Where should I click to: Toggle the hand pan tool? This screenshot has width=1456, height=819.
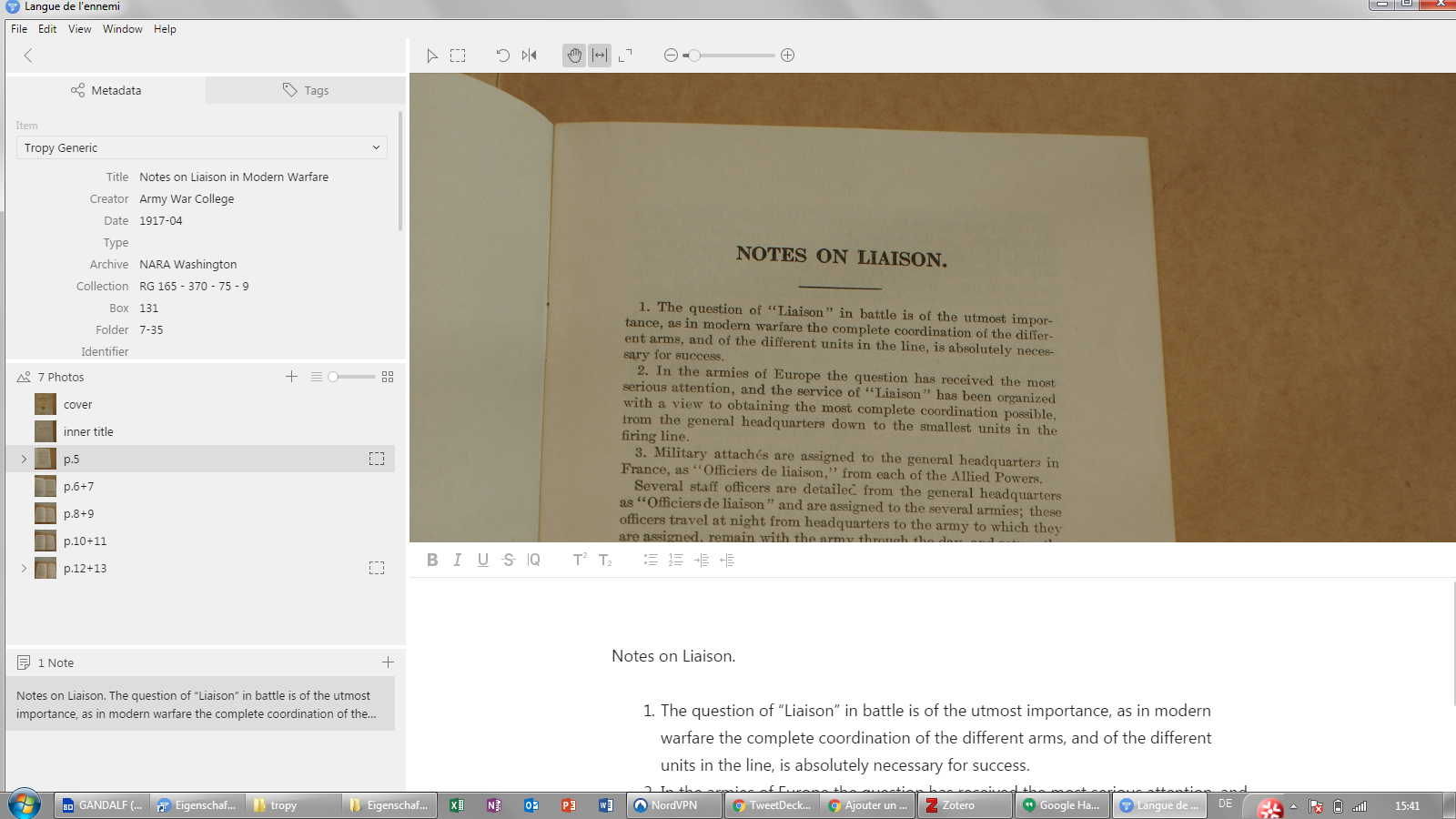(574, 56)
